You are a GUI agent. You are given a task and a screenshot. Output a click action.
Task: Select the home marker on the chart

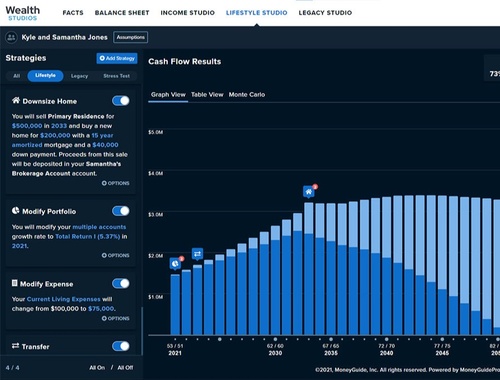(309, 192)
